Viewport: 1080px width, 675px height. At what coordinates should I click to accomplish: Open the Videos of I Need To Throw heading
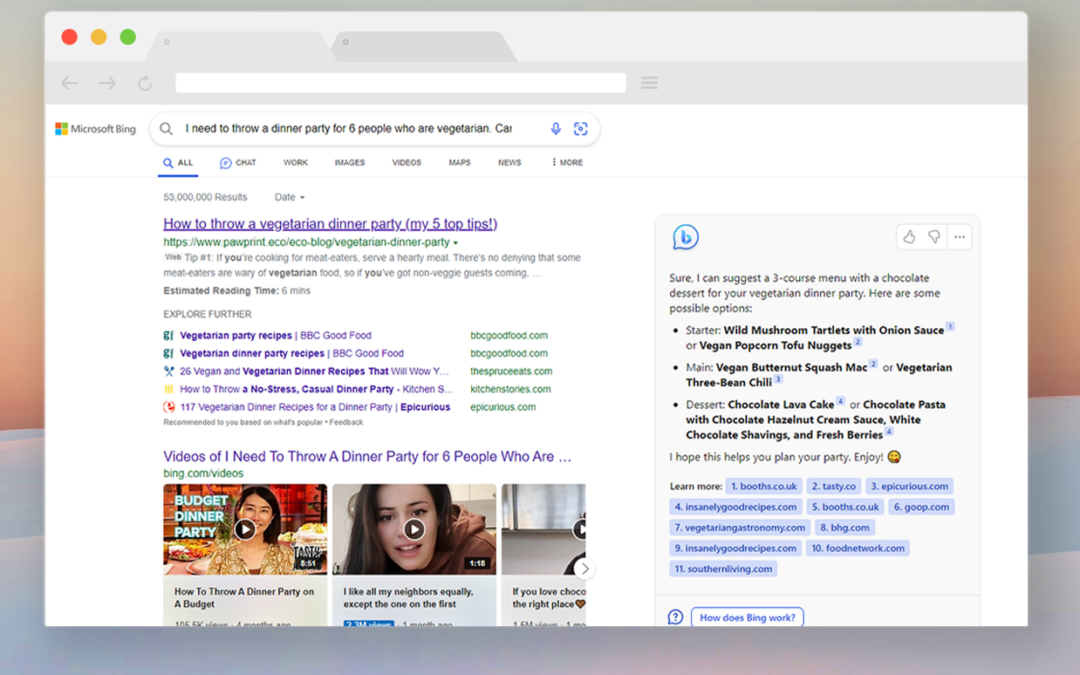click(367, 457)
